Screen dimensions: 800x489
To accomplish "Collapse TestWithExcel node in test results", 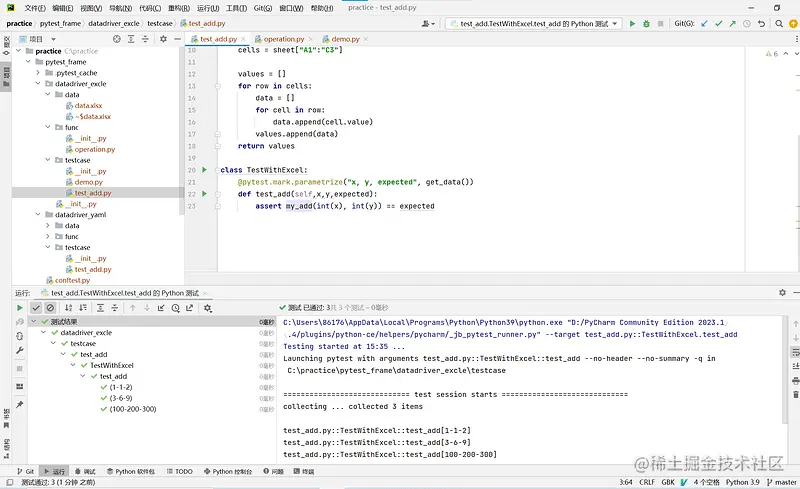I will click(73, 365).
